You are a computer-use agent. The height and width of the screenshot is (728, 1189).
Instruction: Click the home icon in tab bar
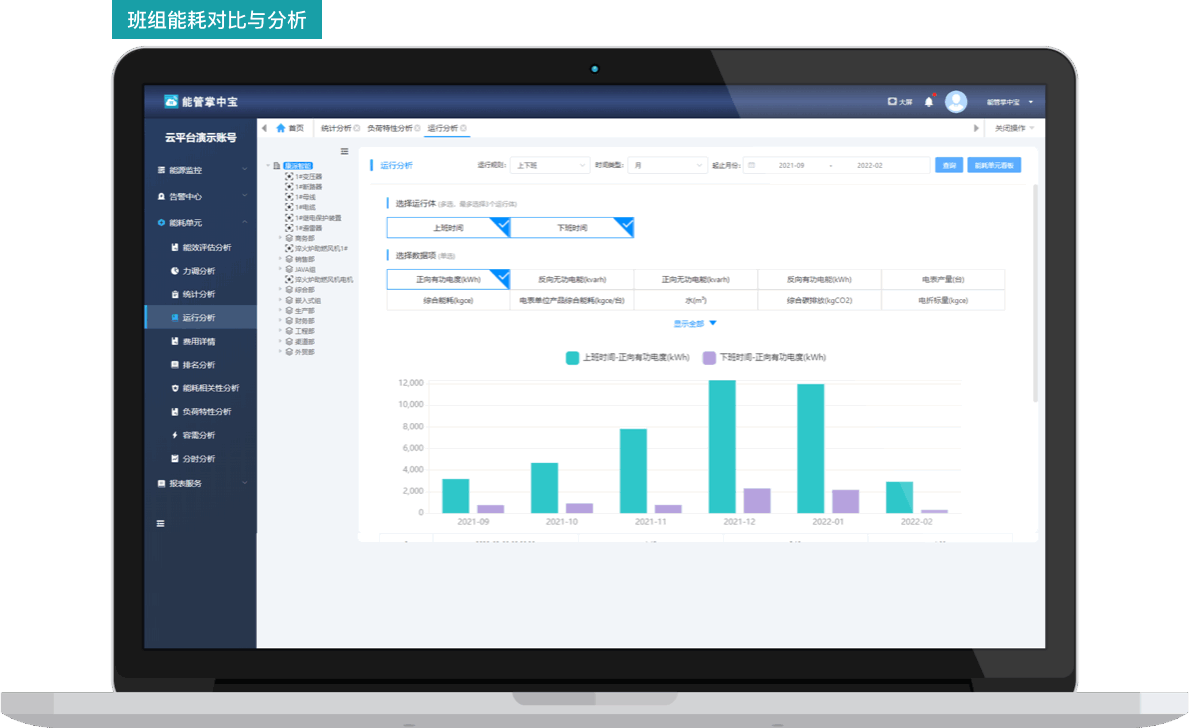tap(281, 128)
